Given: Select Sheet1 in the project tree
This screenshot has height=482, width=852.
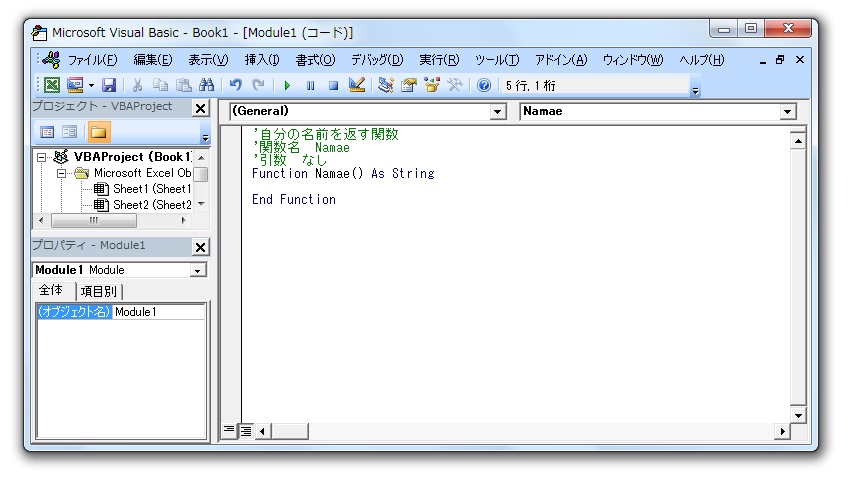Looking at the screenshot, I should [x=152, y=189].
